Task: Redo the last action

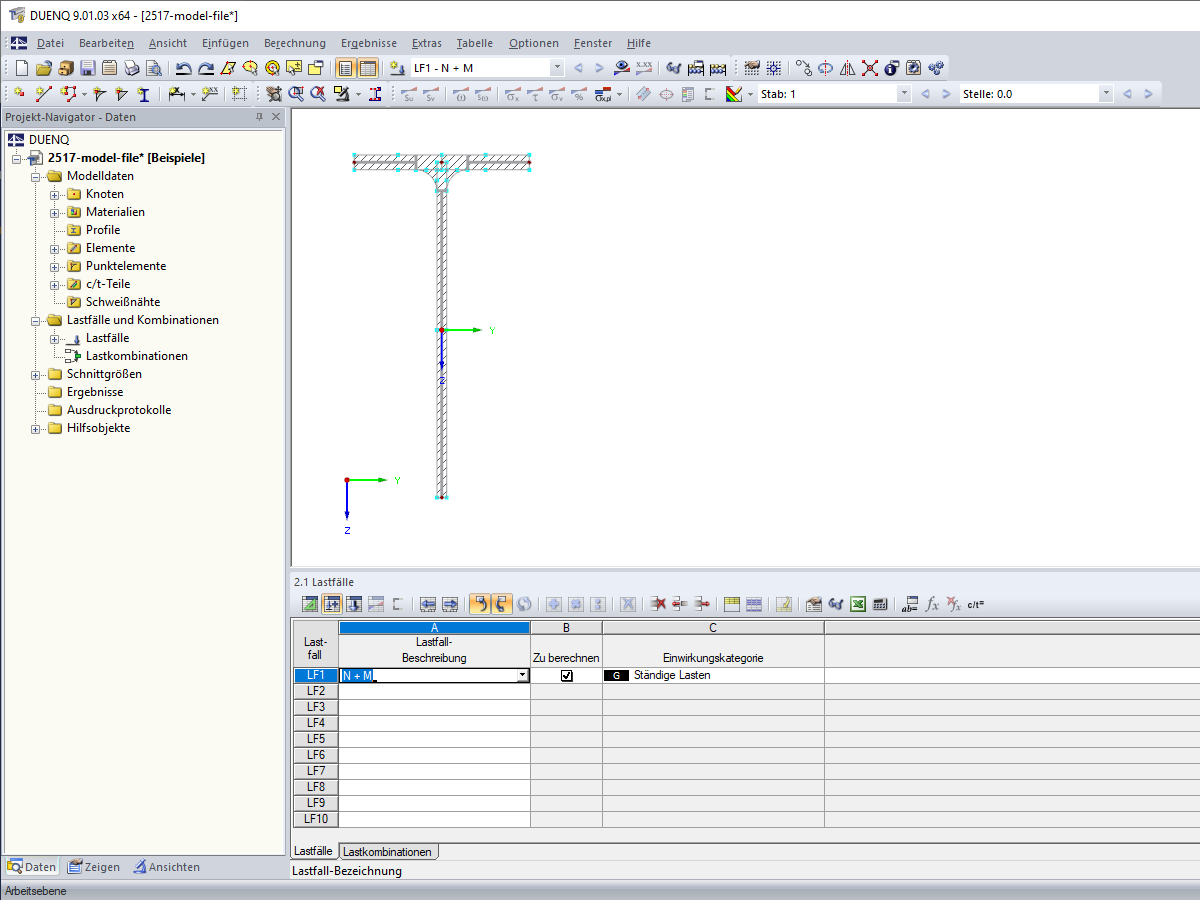Action: (x=205, y=68)
